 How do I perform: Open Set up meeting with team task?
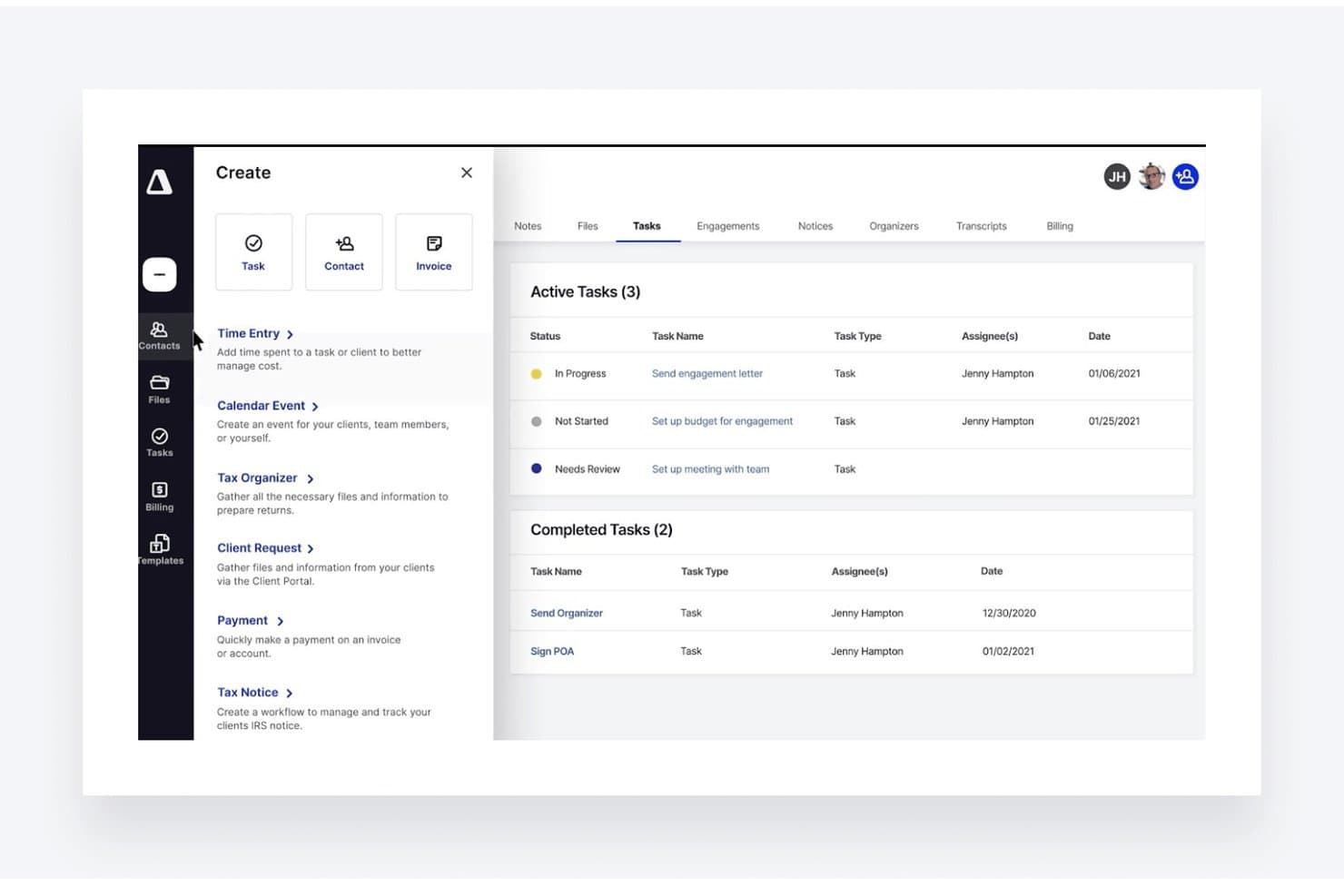click(x=710, y=469)
